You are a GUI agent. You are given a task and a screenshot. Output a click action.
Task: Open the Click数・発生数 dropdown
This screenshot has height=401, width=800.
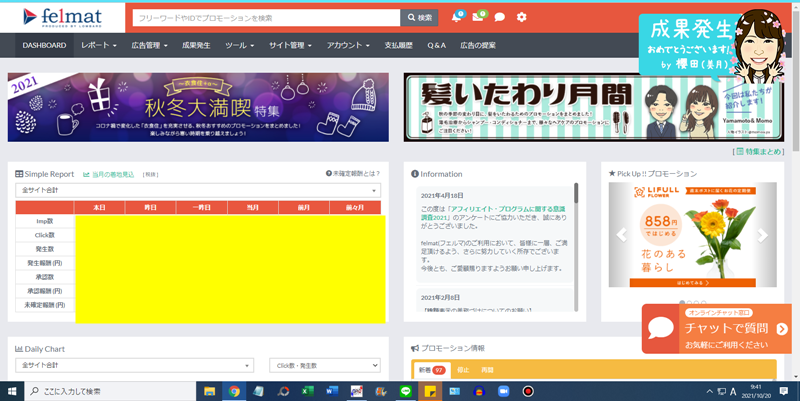[325, 365]
